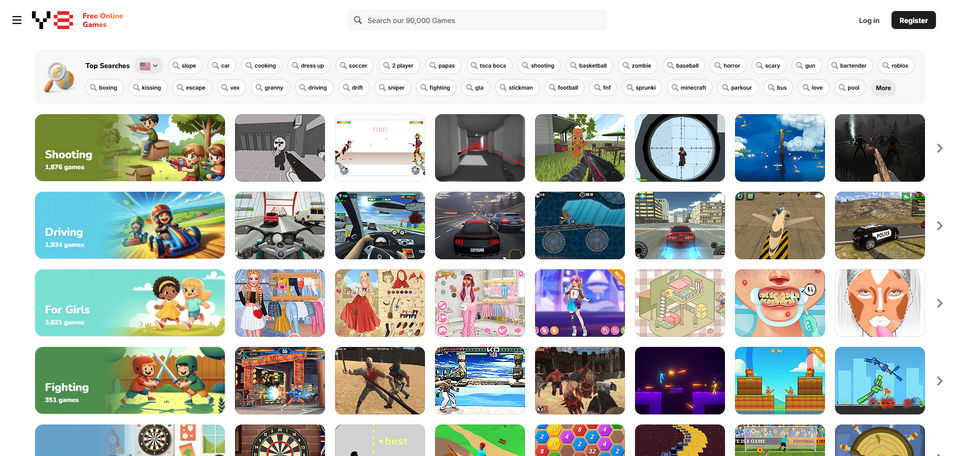Open the Driving category banner
Viewport: 960px width, 456px height.
click(130, 225)
